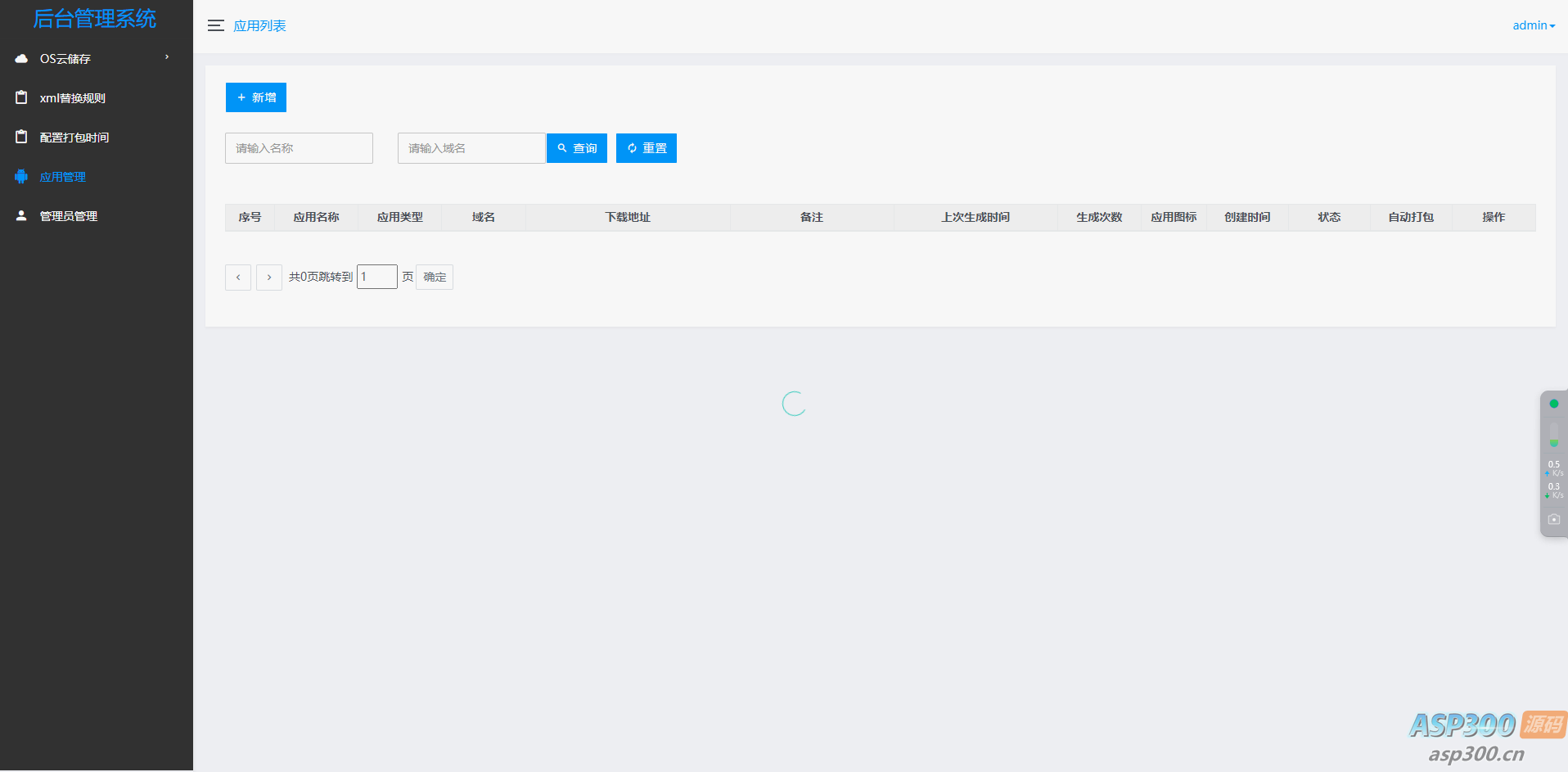Click the green dot in floating widget
Image resolution: width=1568 pixels, height=772 pixels.
click(1553, 404)
